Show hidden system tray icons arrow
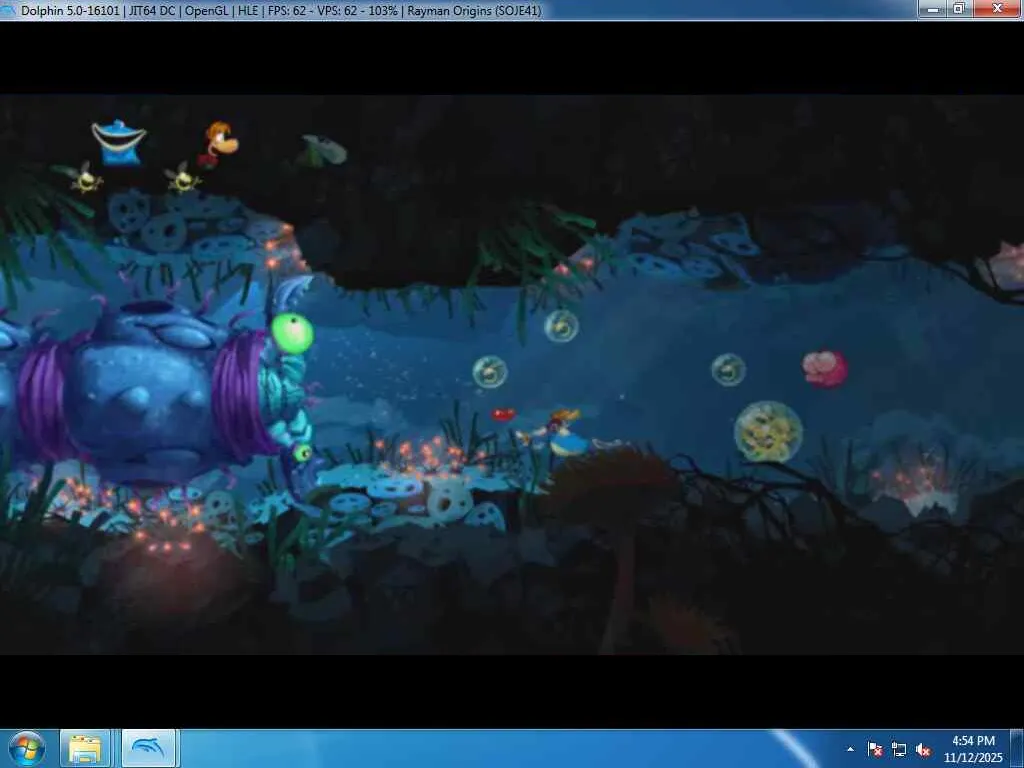Image resolution: width=1024 pixels, height=768 pixels. coord(850,750)
